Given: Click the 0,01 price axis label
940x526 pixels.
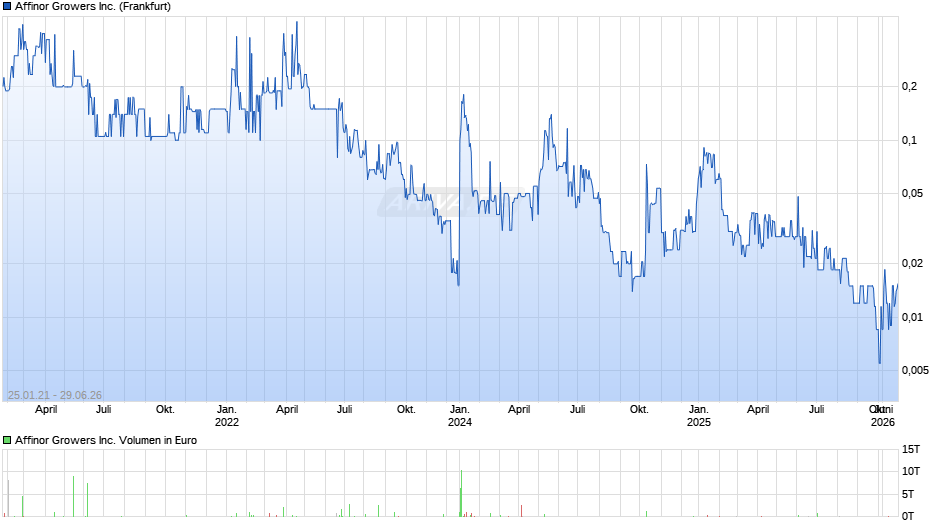Looking at the screenshot, I should click(912, 317).
